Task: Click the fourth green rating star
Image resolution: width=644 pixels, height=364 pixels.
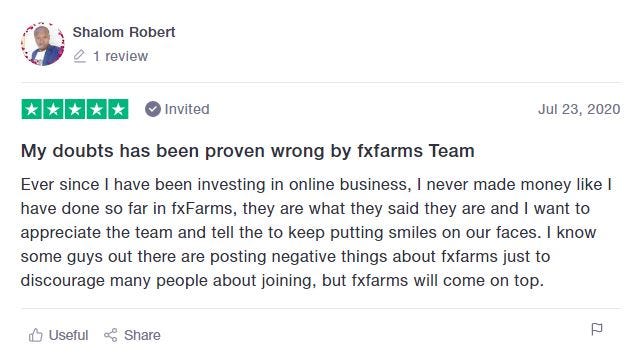Action: coord(97,109)
